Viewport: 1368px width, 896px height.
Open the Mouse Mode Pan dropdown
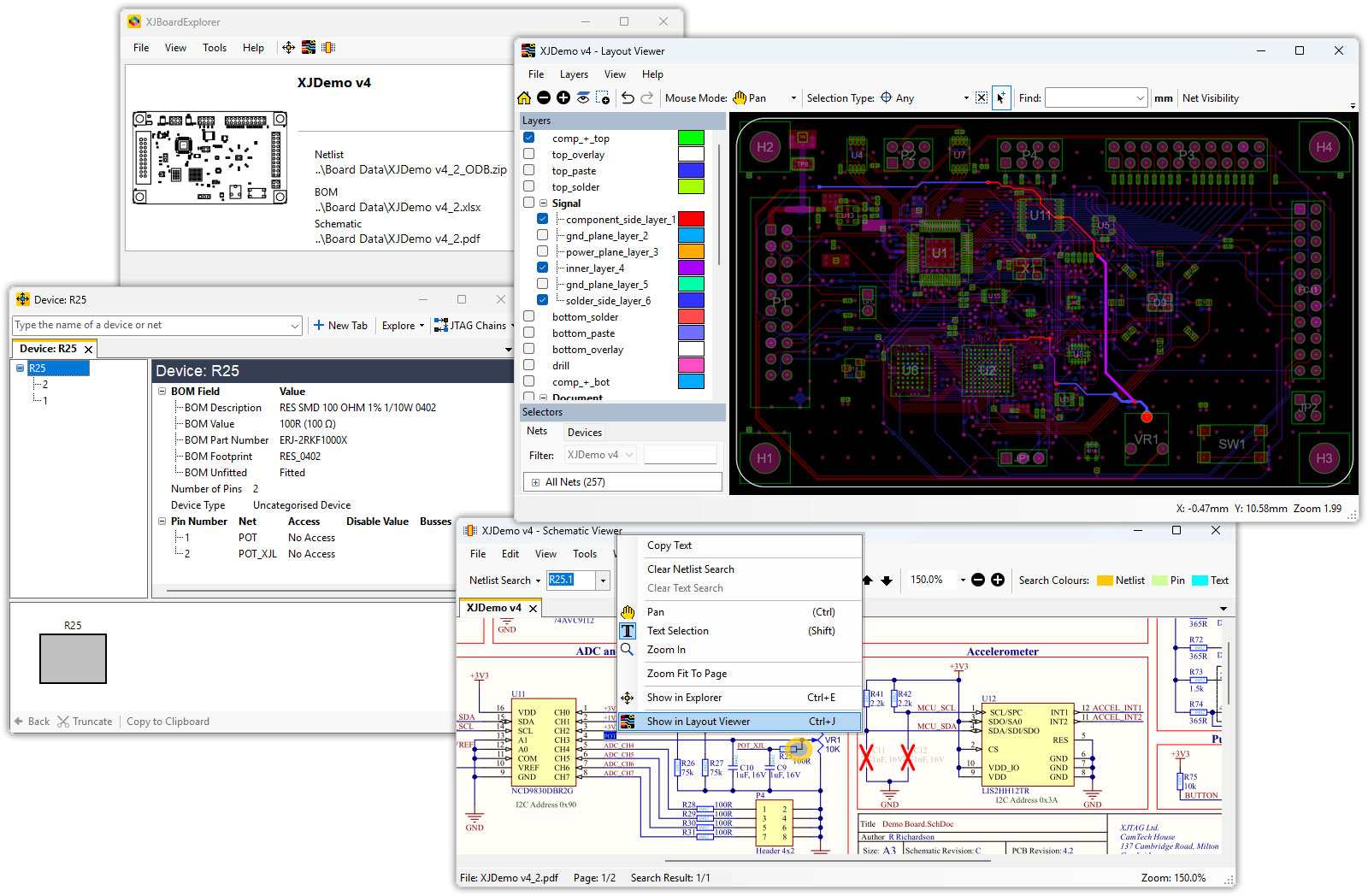point(793,98)
